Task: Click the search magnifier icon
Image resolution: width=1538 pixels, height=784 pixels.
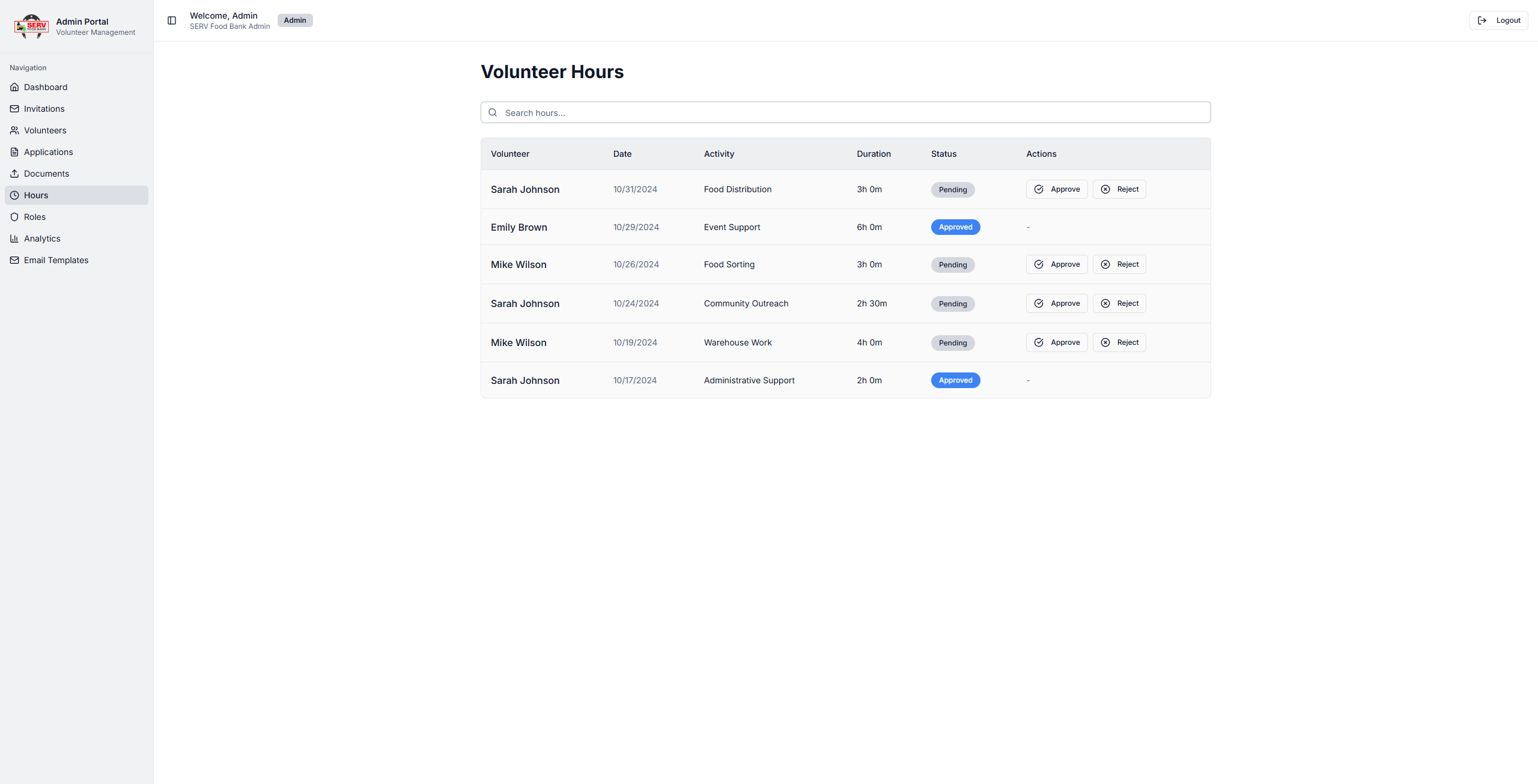Action: pyautogui.click(x=493, y=112)
